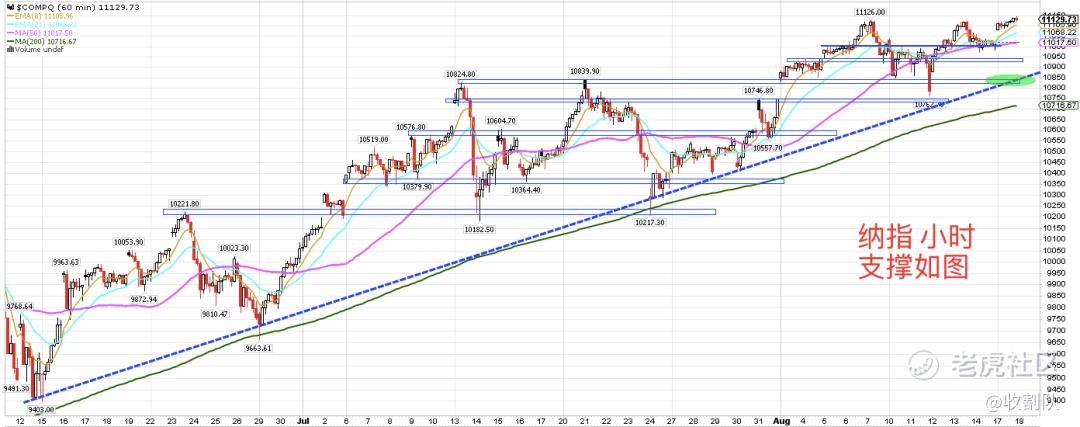Click the 27 date label on time axis
This screenshot has height=427, width=1080.
click(x=671, y=420)
